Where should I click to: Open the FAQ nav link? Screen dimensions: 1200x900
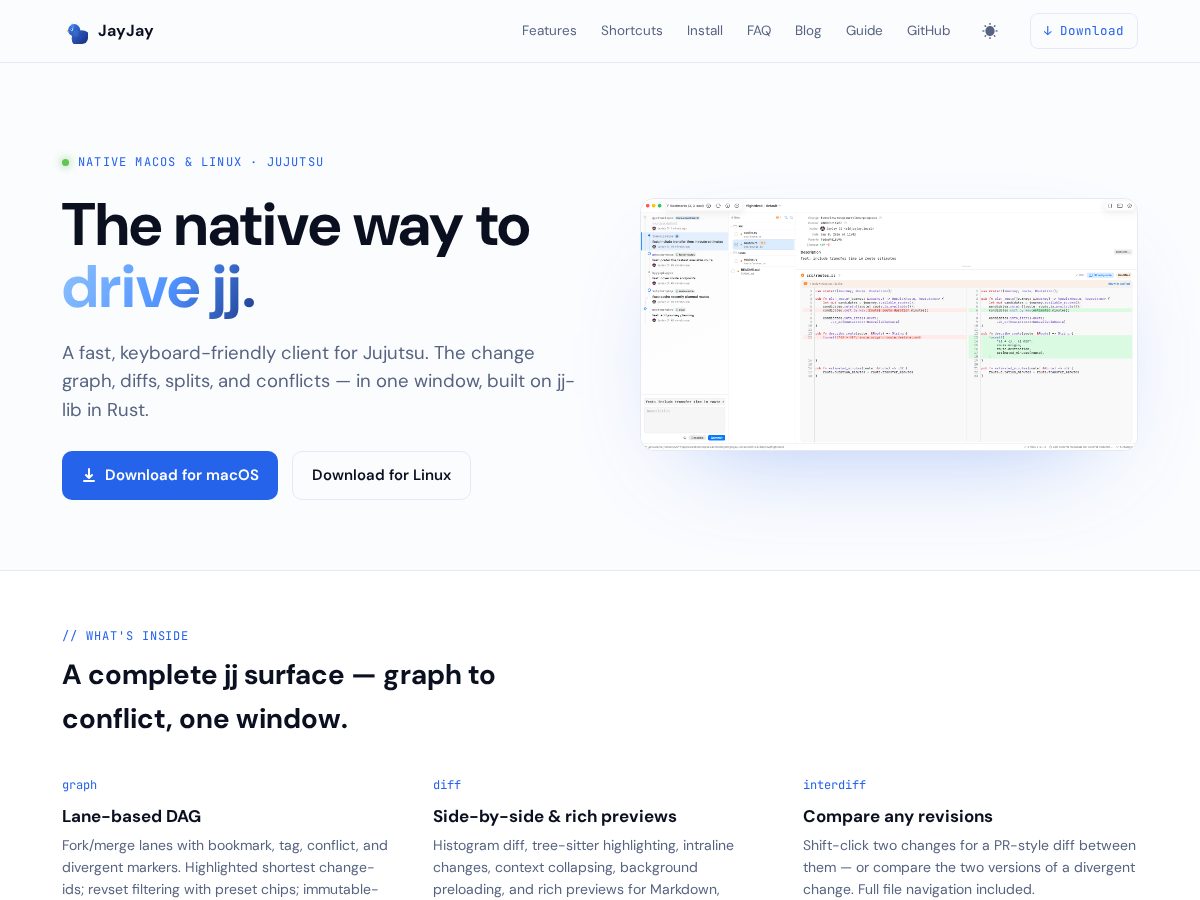[x=759, y=31]
